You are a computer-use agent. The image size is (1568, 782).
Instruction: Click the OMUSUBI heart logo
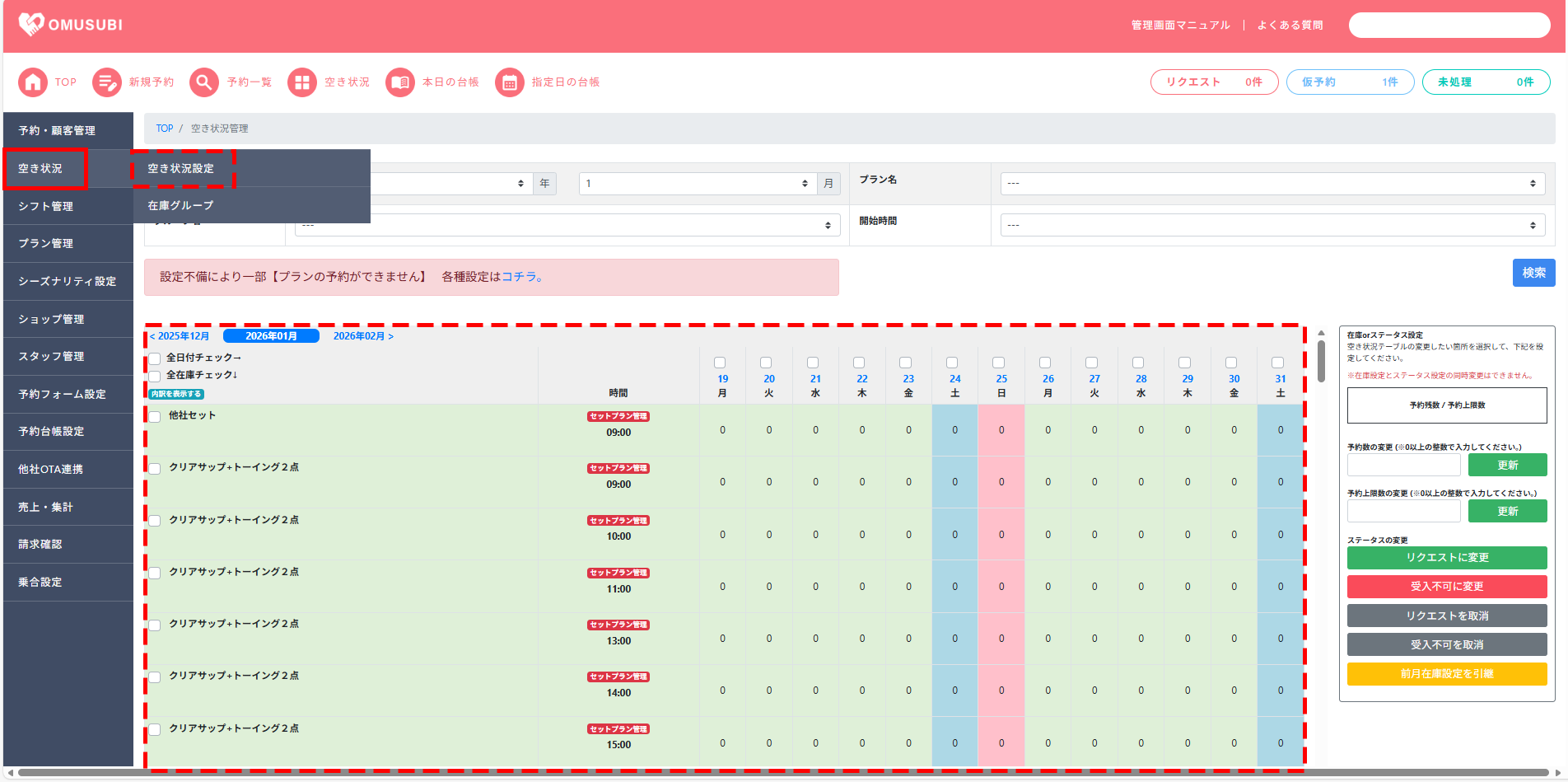click(31, 24)
